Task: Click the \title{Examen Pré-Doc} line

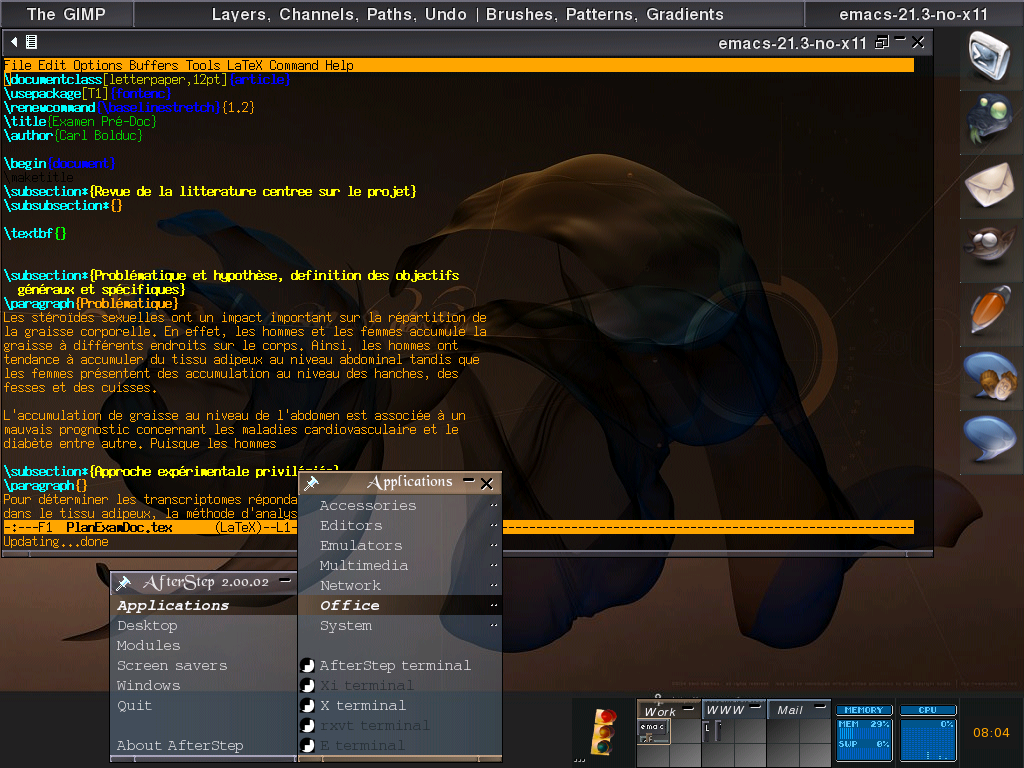Action: pos(80,121)
